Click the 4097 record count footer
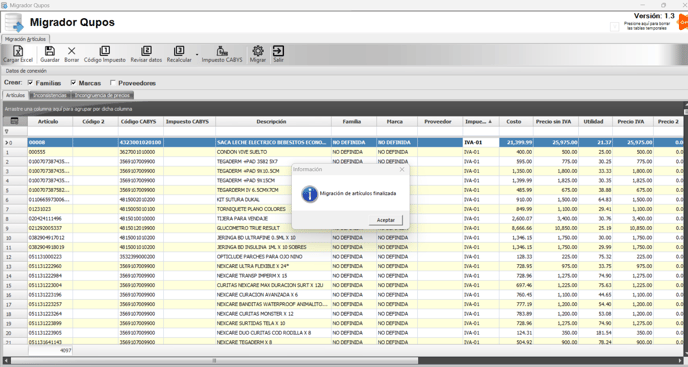688x367 pixels. tap(50, 350)
